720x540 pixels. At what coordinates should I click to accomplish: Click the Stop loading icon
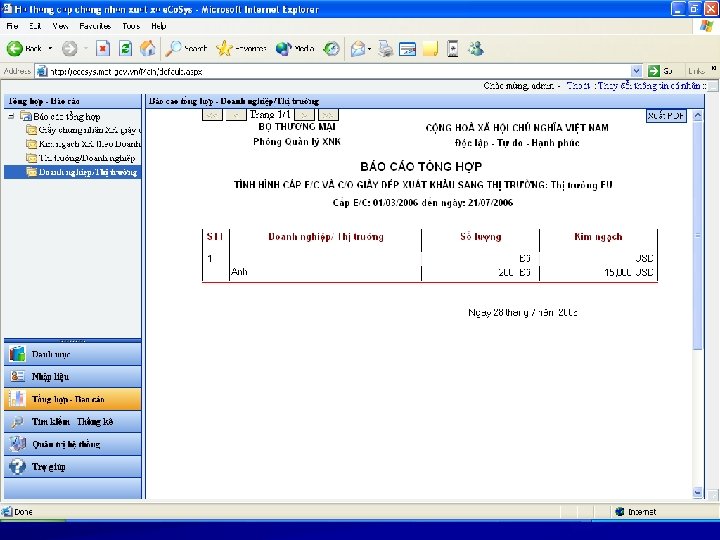(103, 48)
